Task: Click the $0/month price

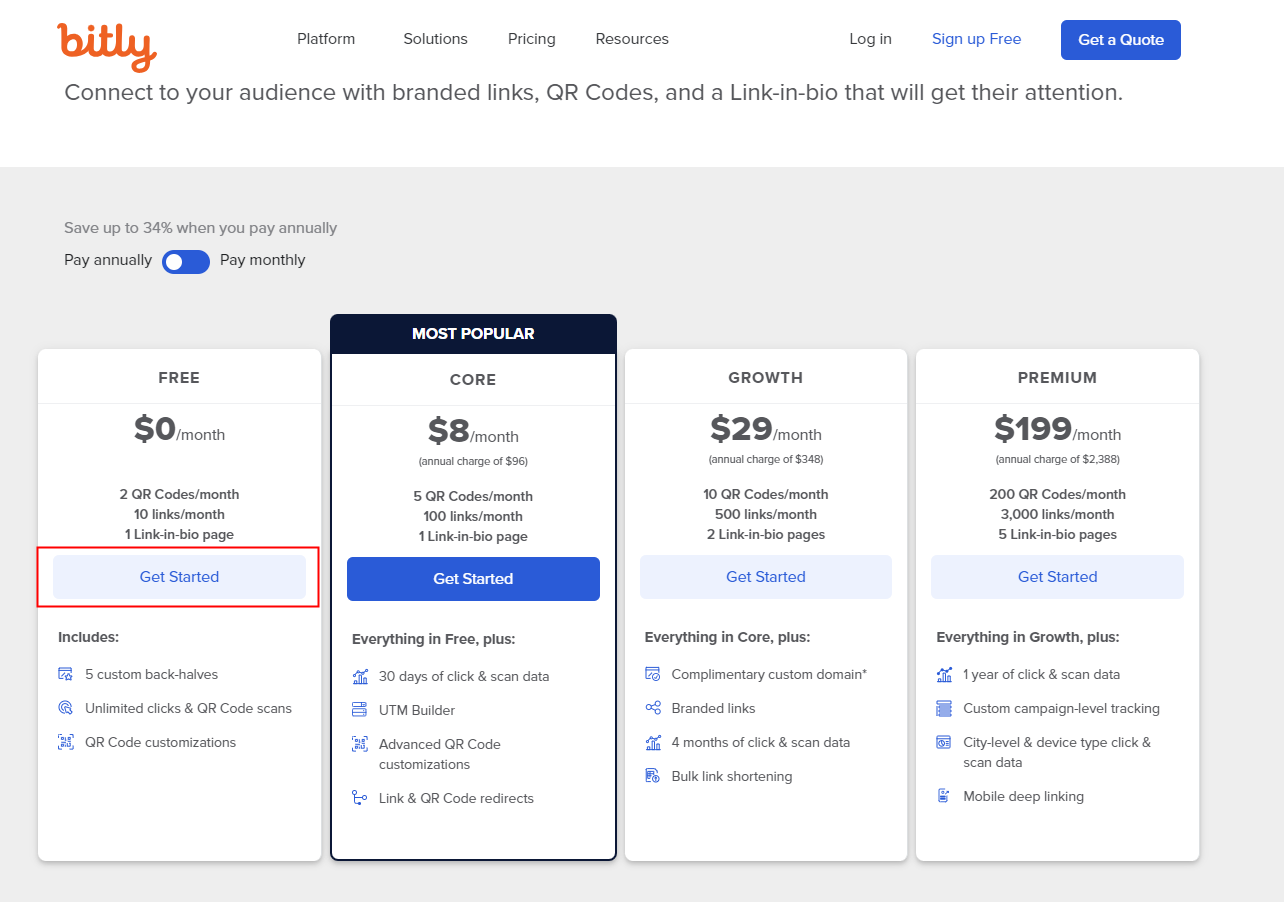Action: [x=179, y=430]
